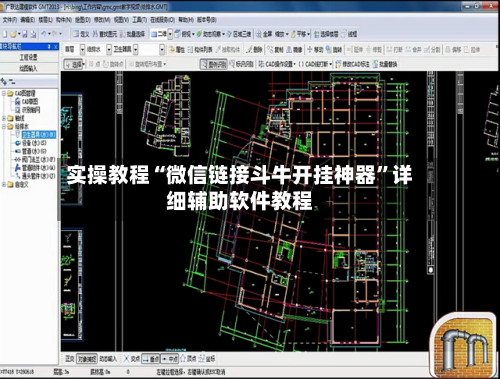Image resolution: width=500 pixels, height=379 pixels.
Task: Open the 给排水 discipline dropdown
Action: pos(109,50)
